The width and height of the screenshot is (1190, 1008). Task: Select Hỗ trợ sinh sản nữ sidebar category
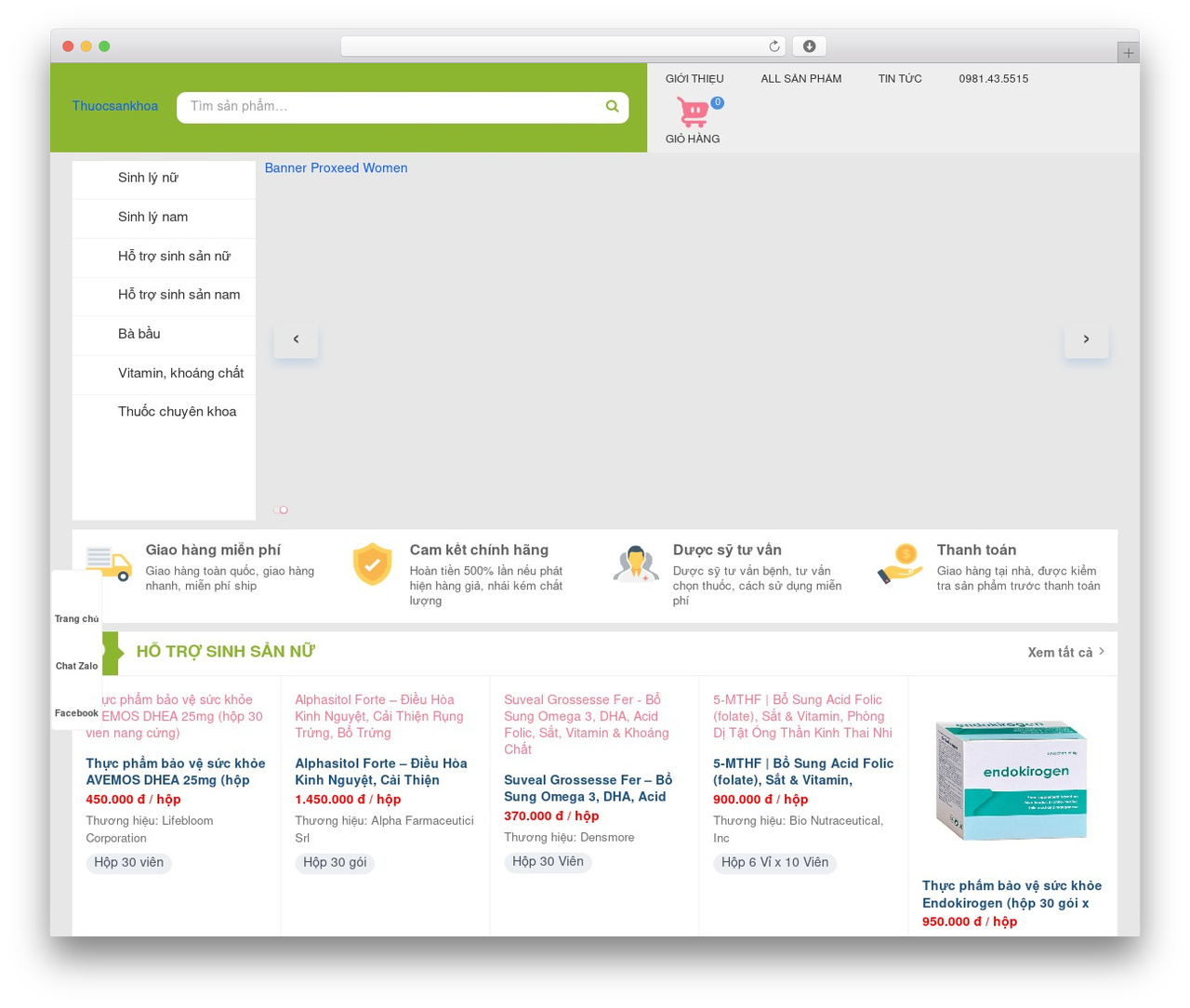pos(164,257)
